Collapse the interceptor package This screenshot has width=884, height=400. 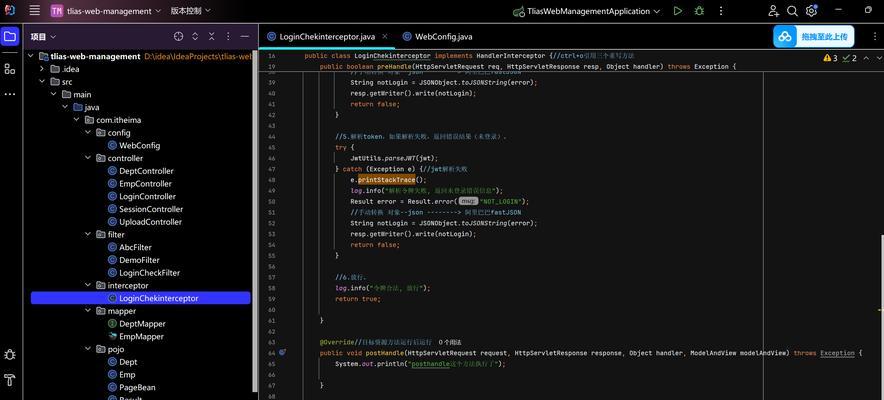click(x=88, y=286)
